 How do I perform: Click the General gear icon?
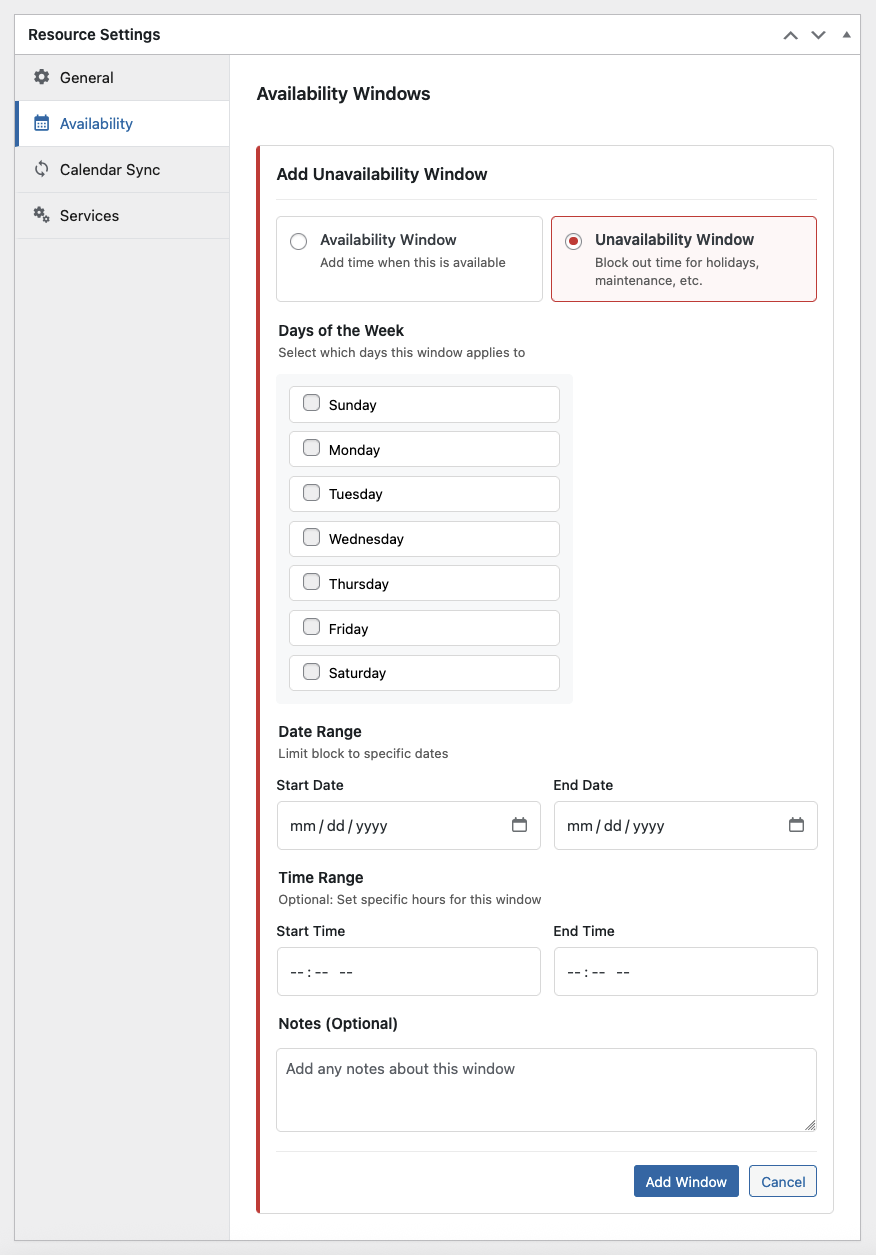point(41,77)
